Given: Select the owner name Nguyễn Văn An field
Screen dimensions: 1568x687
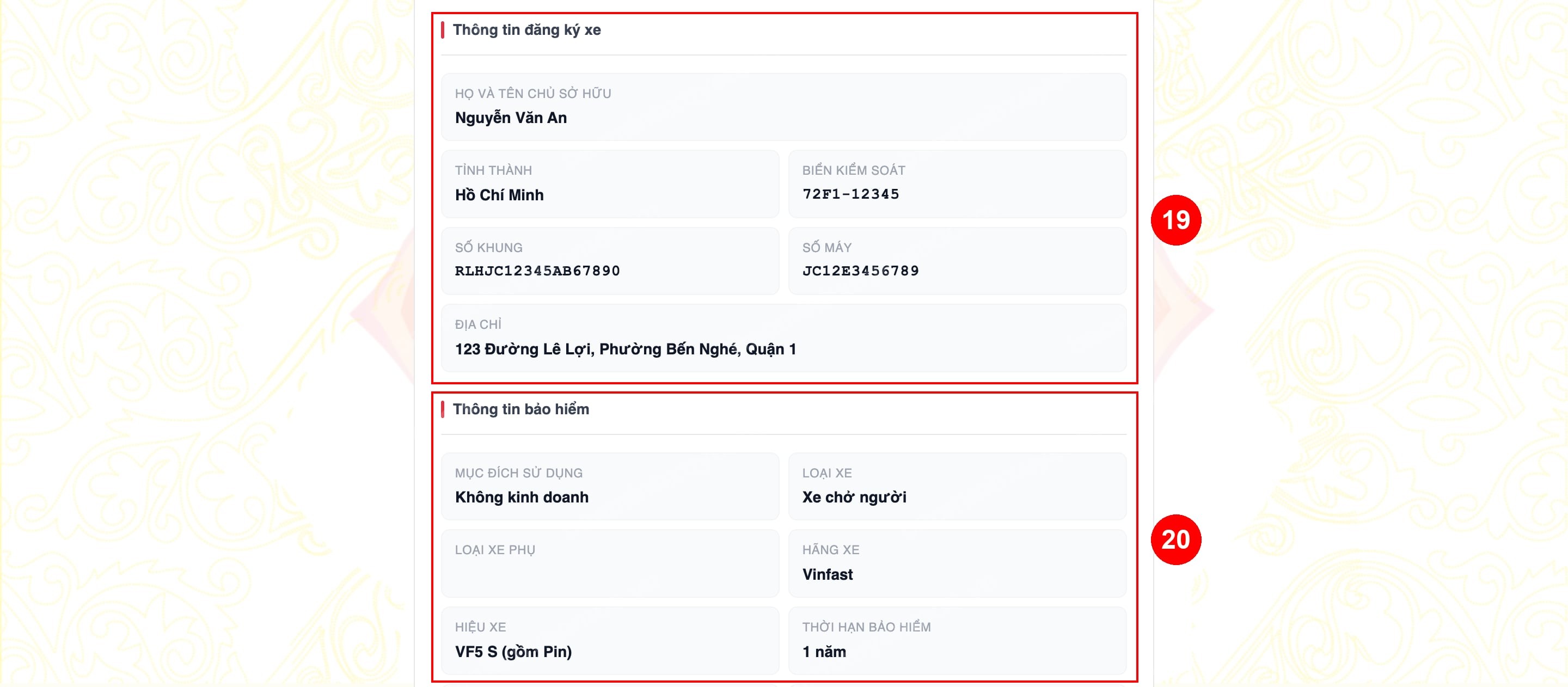Looking at the screenshot, I should 783,107.
